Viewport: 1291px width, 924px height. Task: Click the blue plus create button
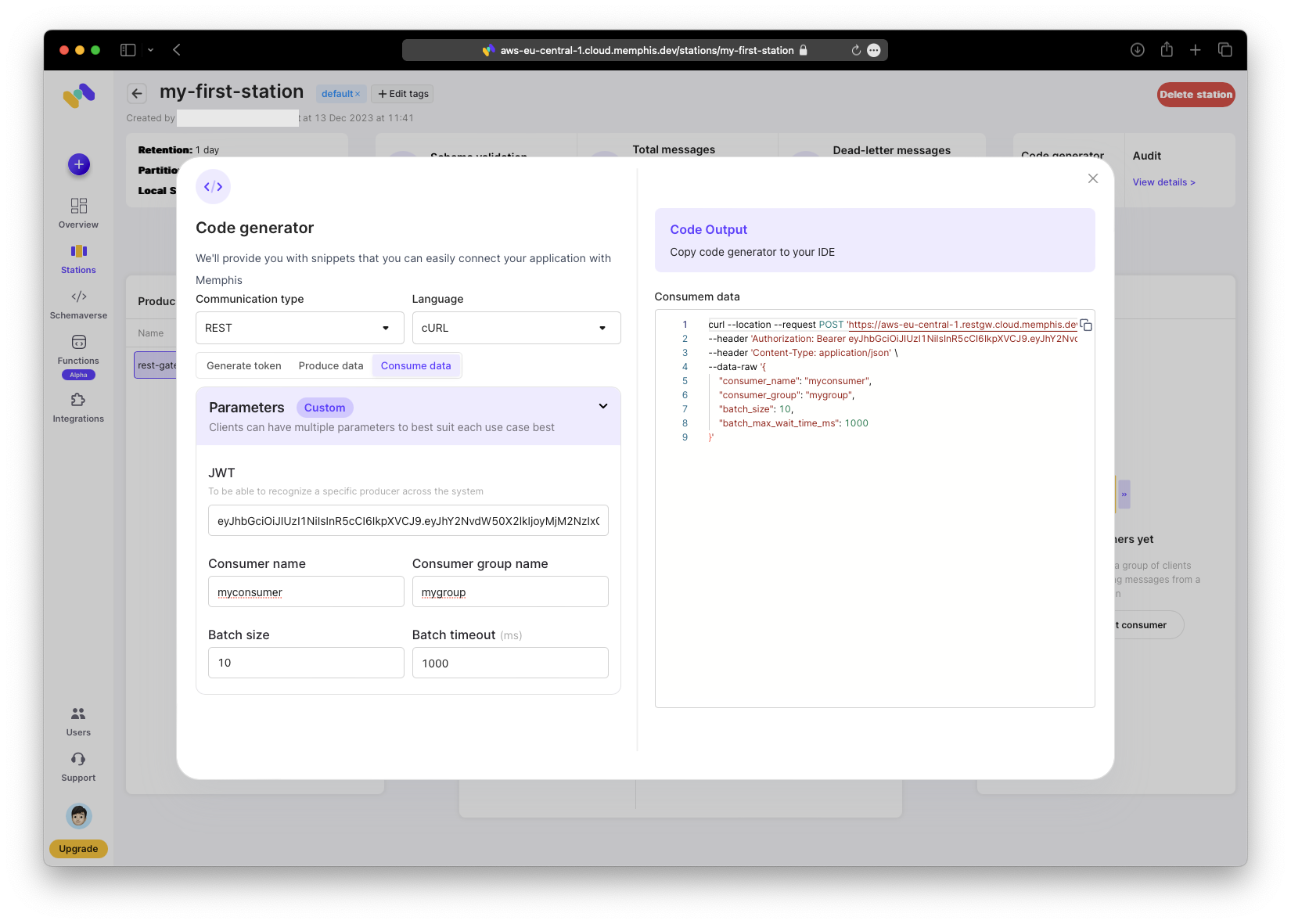point(79,164)
